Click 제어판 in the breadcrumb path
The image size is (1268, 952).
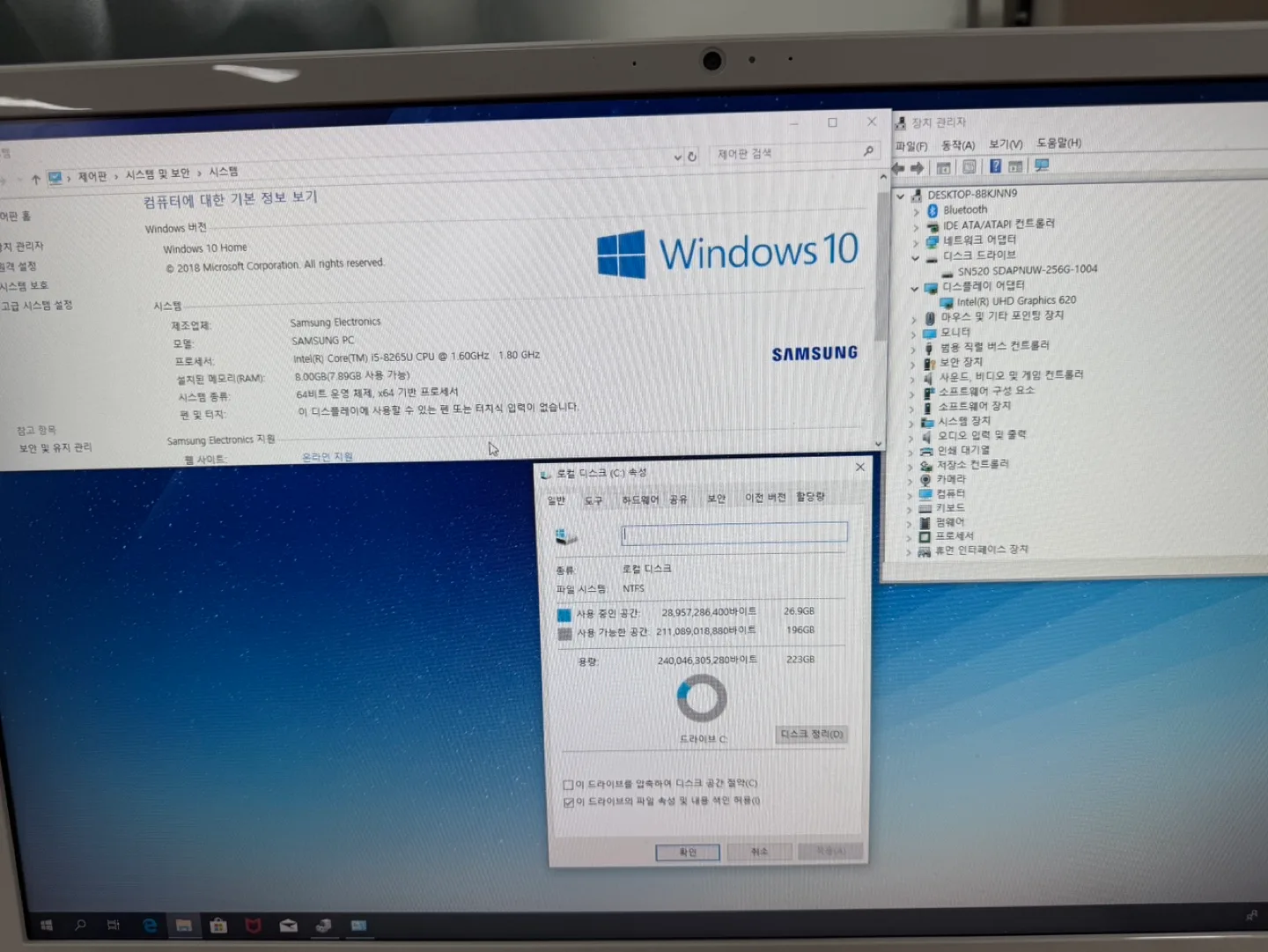92,177
